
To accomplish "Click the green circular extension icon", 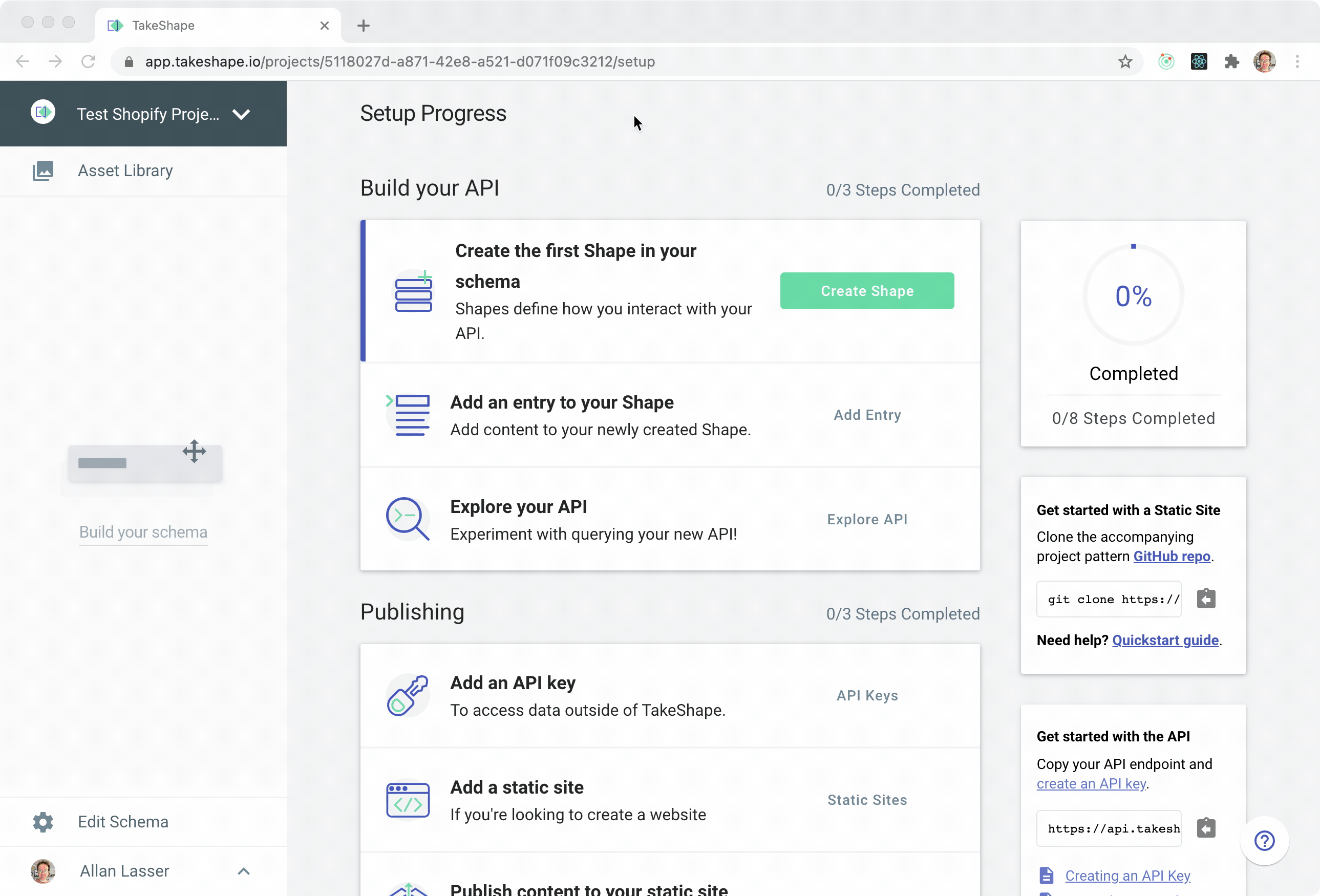I will 1166,61.
